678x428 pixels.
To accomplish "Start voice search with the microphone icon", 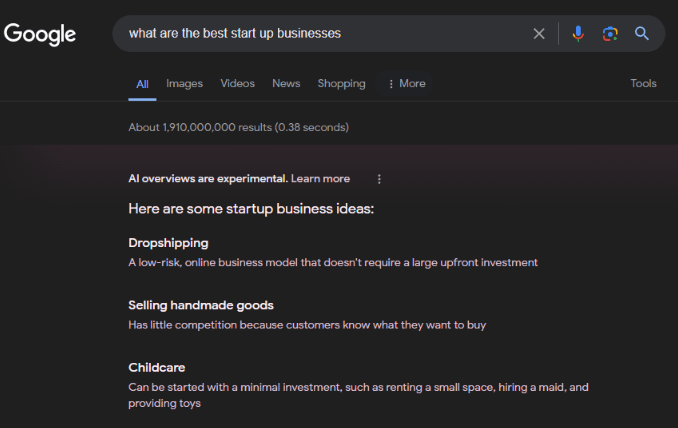I will tap(578, 34).
